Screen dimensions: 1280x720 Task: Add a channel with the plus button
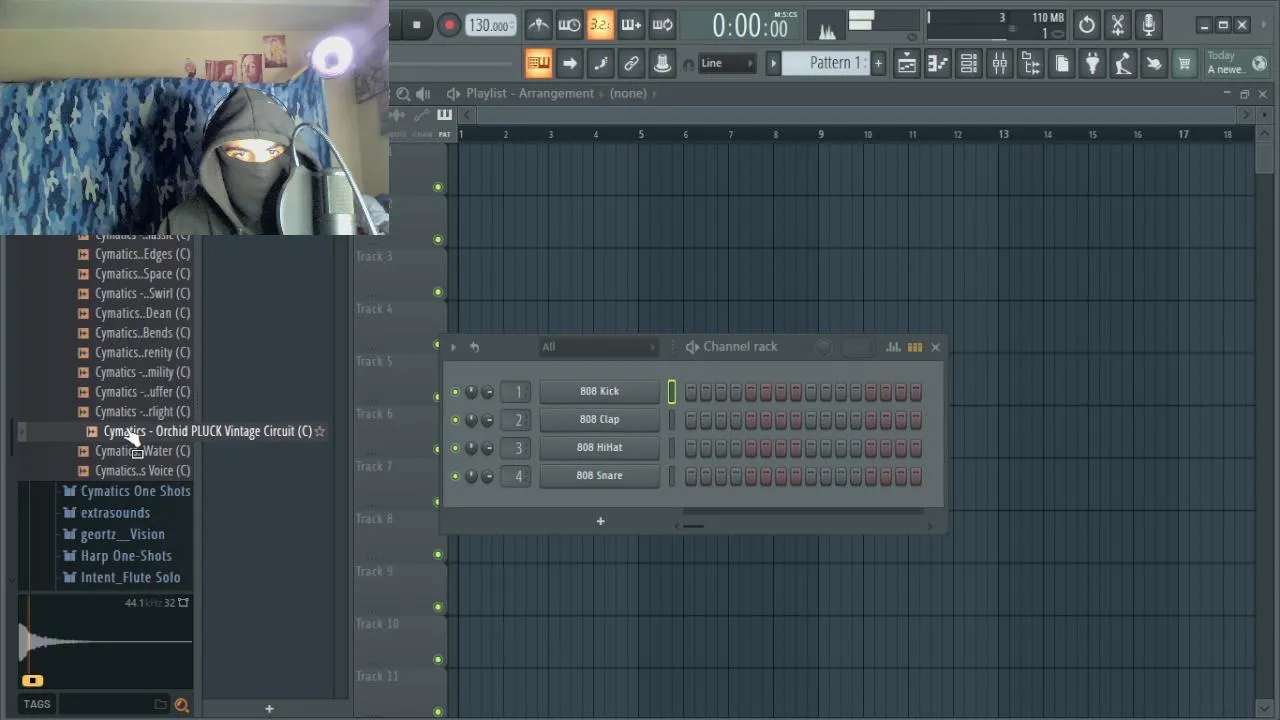[601, 521]
